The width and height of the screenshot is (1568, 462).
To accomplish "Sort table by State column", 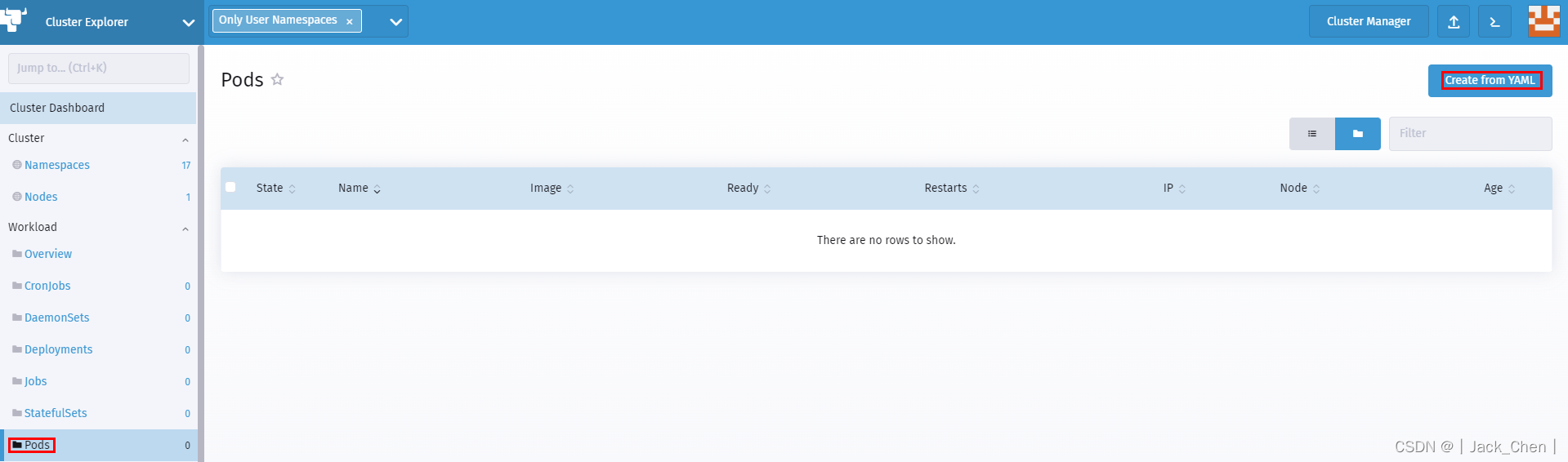I will click(276, 189).
